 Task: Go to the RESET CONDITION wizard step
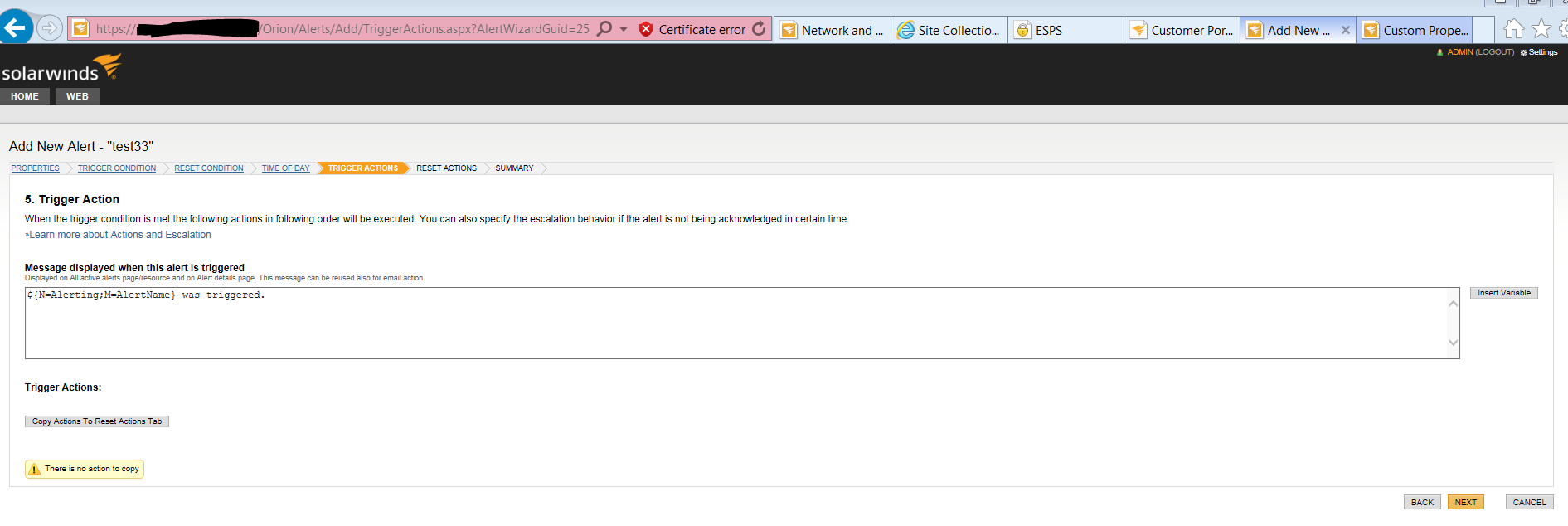click(x=209, y=168)
